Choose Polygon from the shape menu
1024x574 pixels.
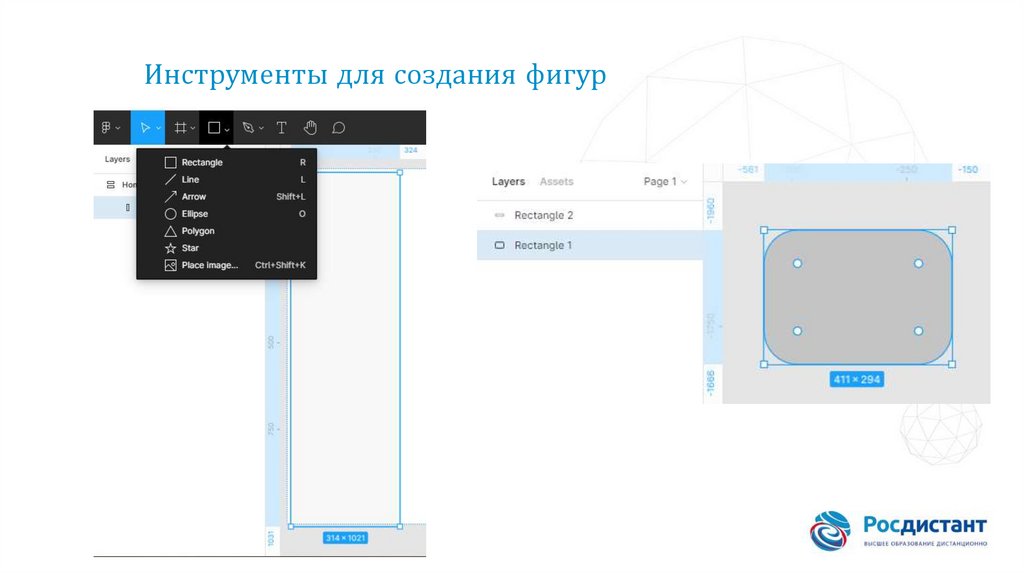227,231
